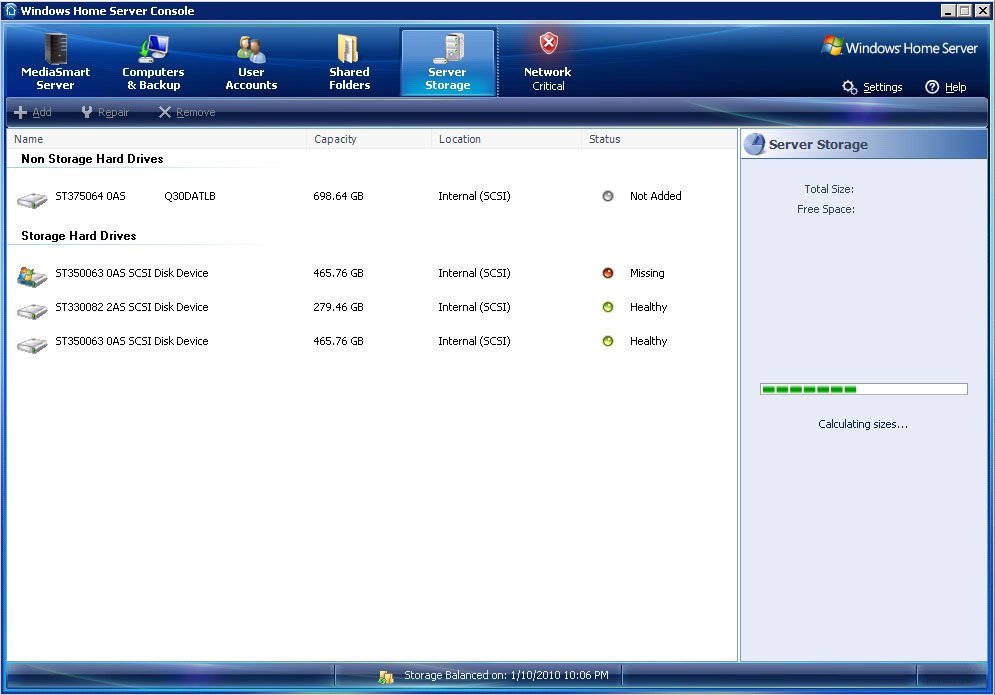Viewport: 995px width, 695px height.
Task: Click the Settings gear icon
Action: (x=850, y=87)
